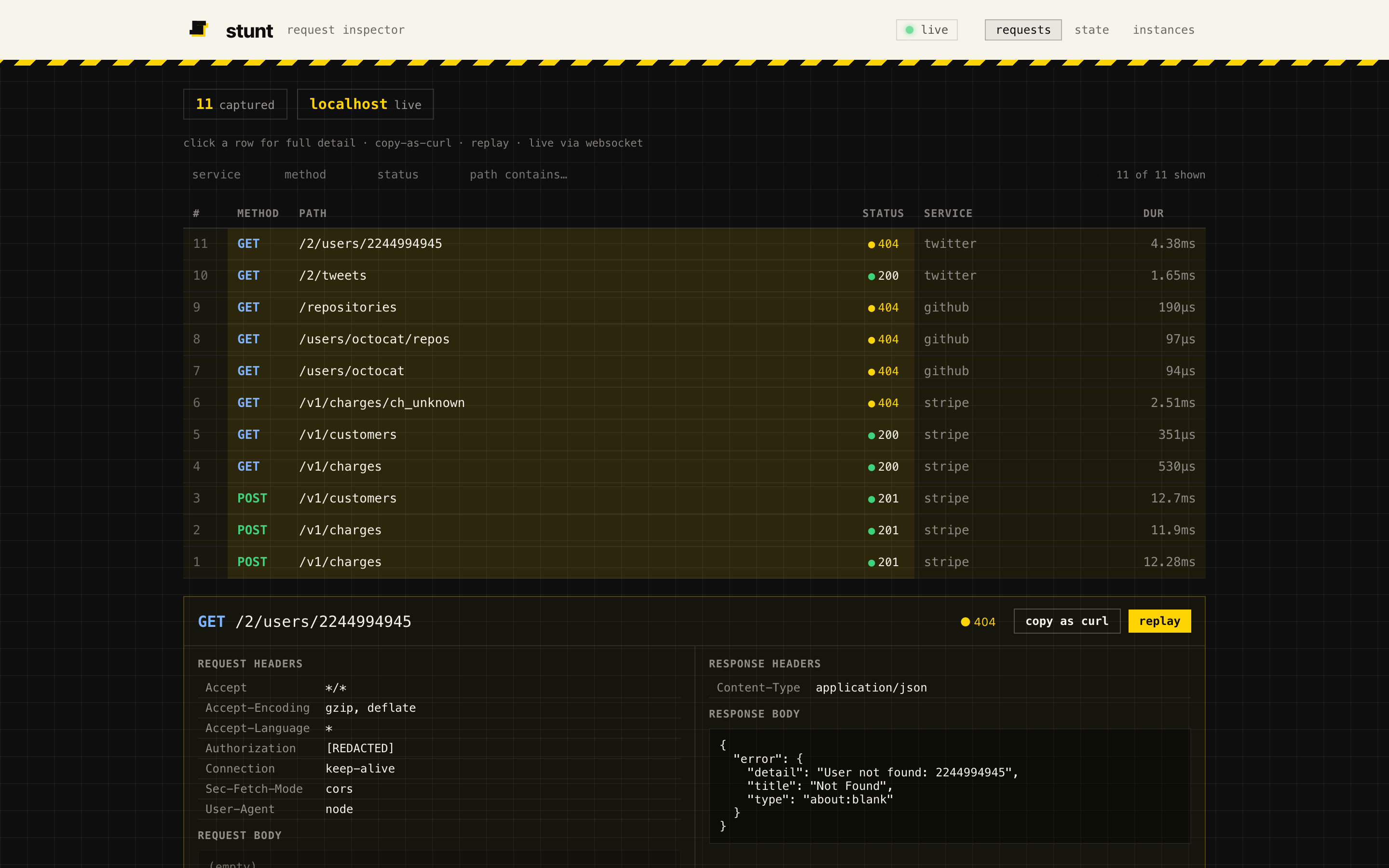
Task: Open the /users/octocat/repos request row
Action: coord(694,339)
